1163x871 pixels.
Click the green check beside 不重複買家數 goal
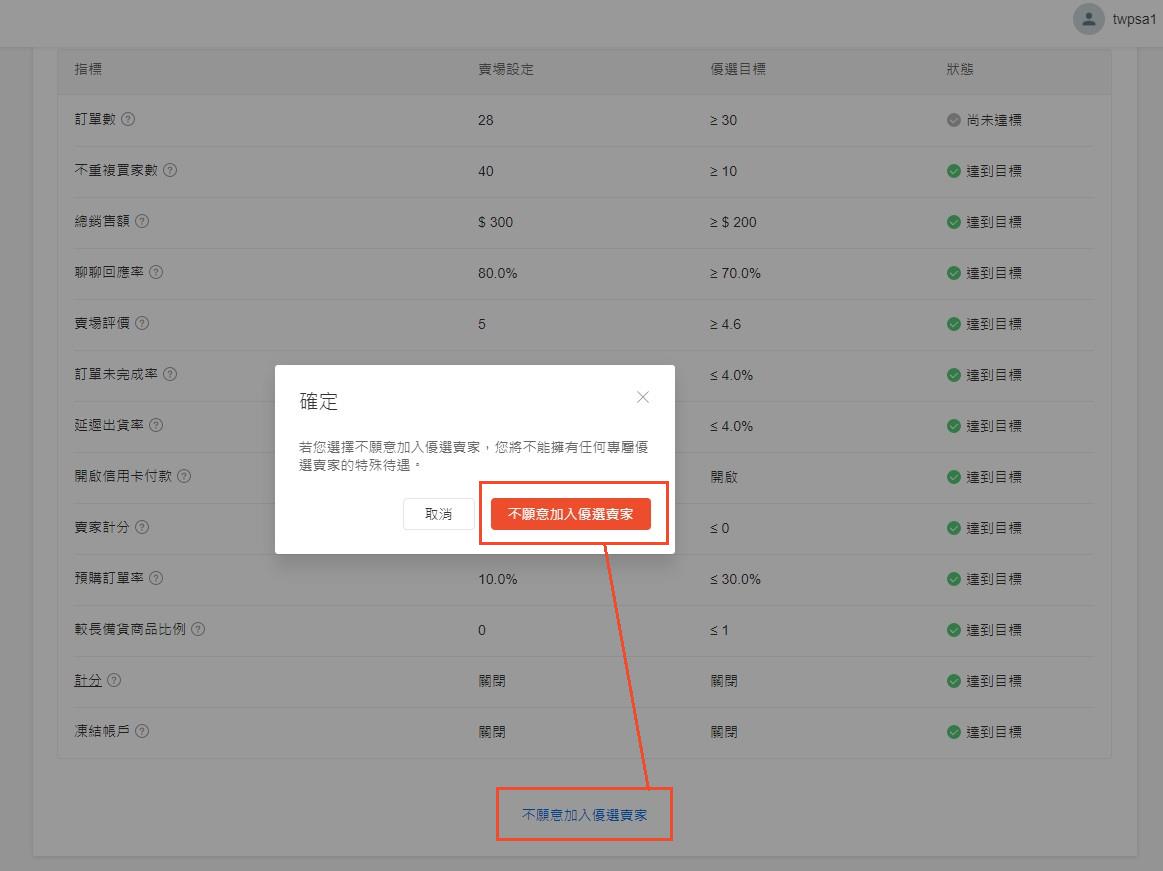click(x=954, y=170)
